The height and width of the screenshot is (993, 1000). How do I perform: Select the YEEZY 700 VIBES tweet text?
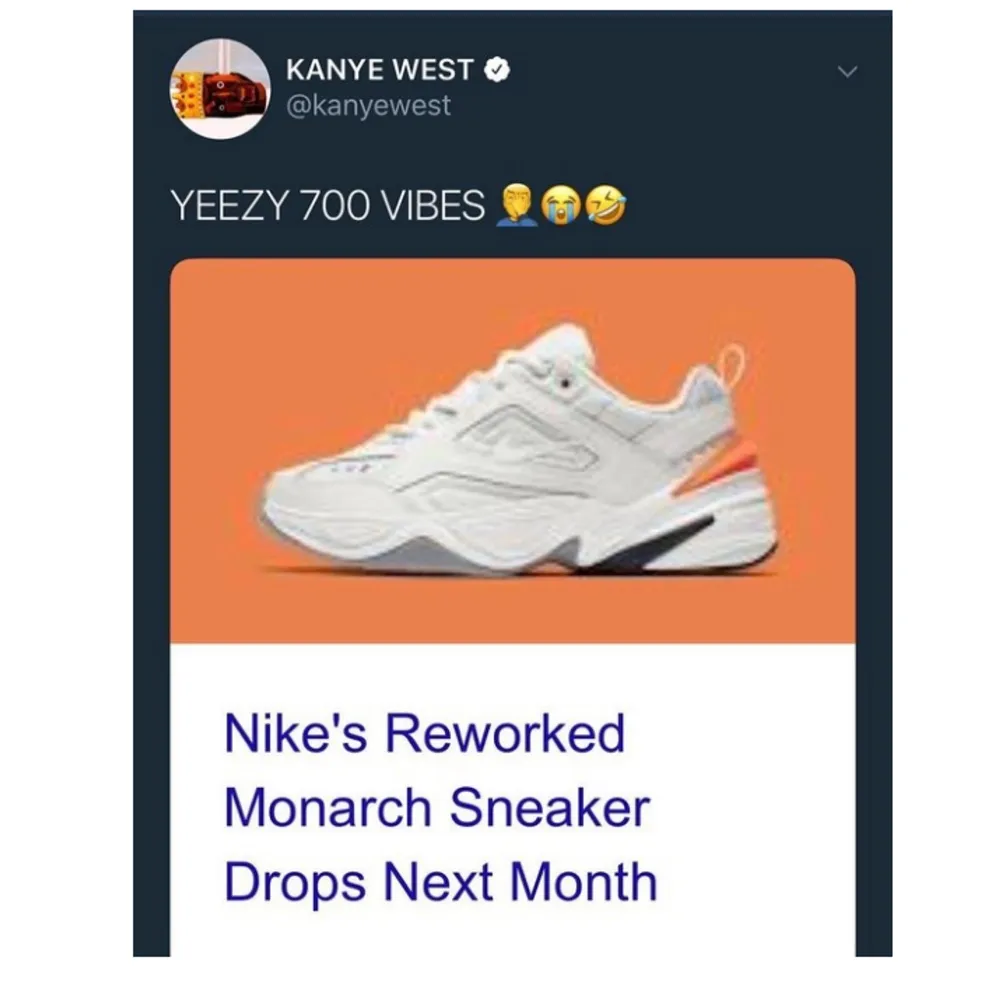coord(328,206)
